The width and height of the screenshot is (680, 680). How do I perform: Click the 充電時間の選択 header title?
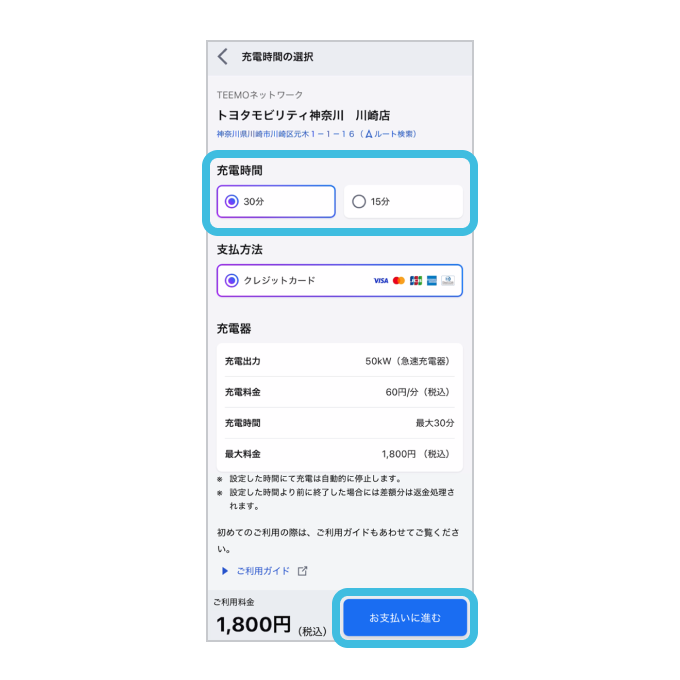point(277,57)
